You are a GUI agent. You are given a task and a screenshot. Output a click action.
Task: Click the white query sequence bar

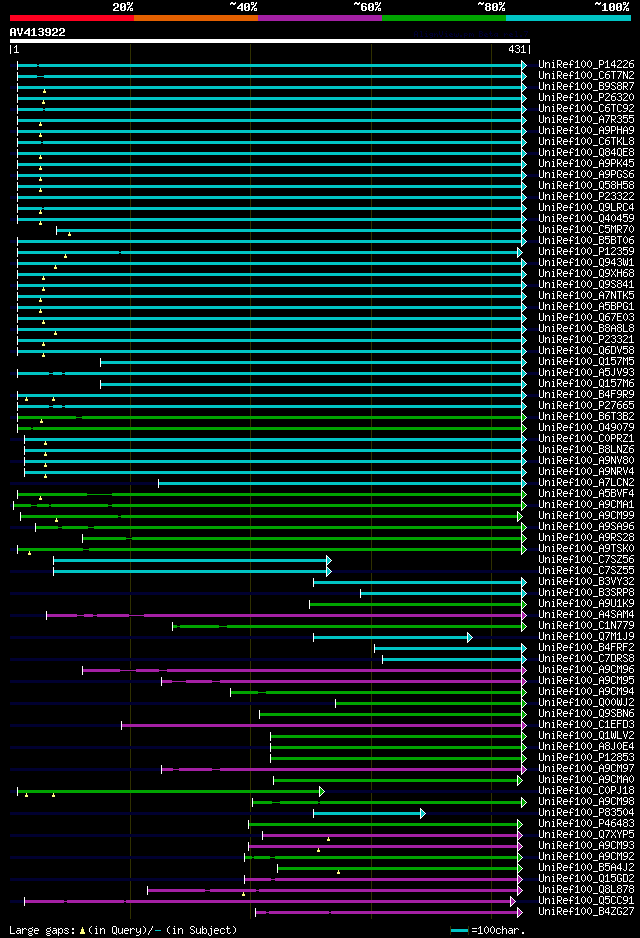[x=270, y=41]
